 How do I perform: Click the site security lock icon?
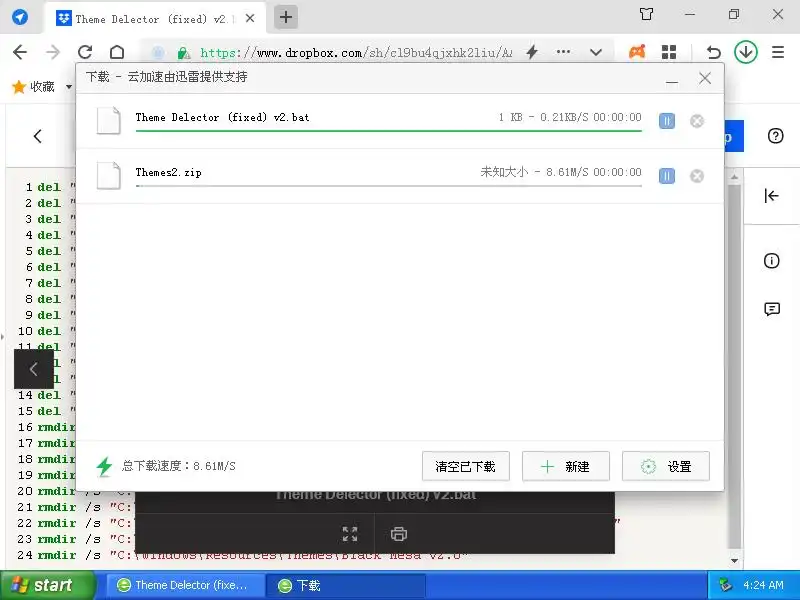pyautogui.click(x=184, y=53)
